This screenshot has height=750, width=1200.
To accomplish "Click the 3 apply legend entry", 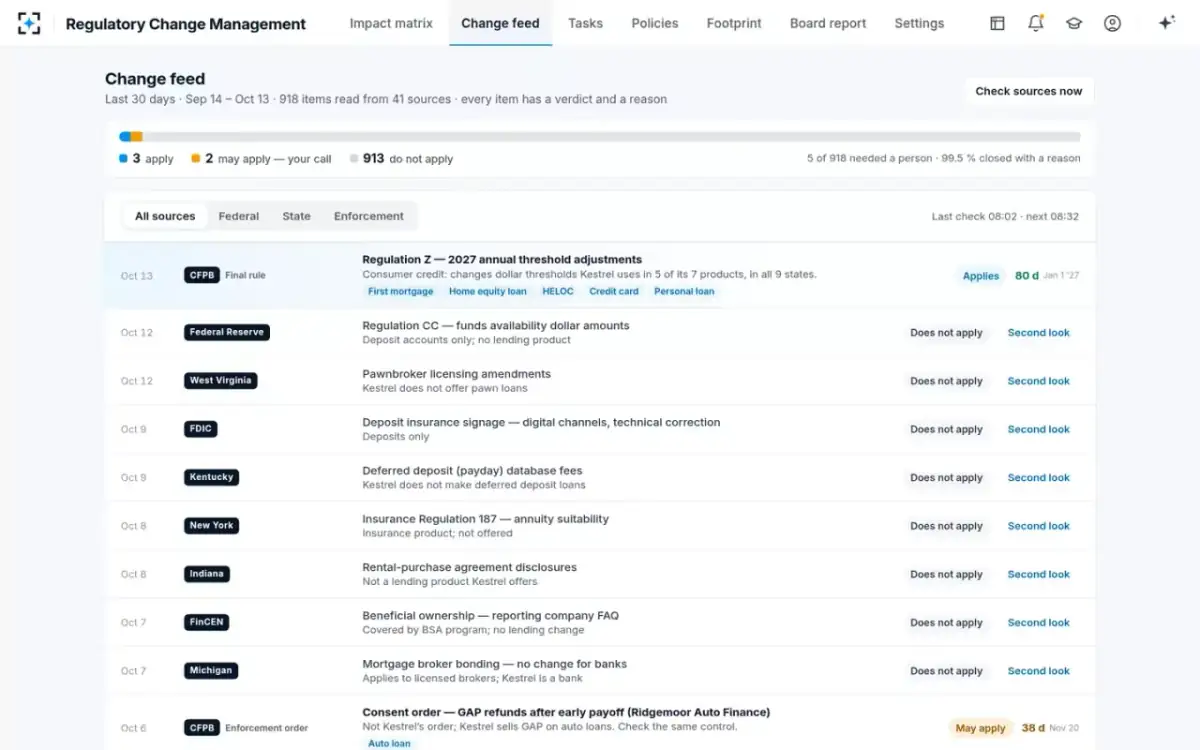I will click(146, 158).
